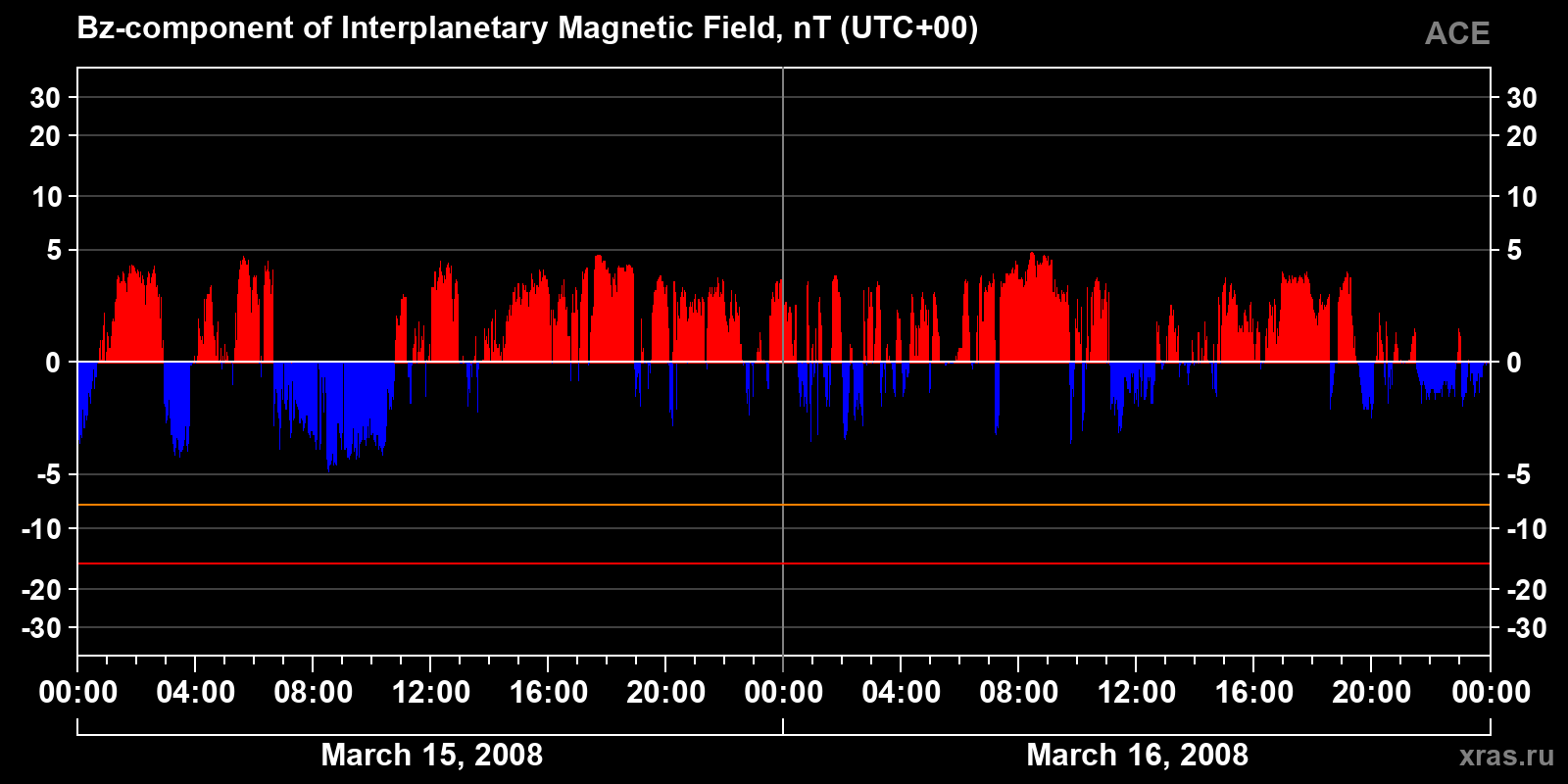Click the March 15, 2008 date label
1568x784 pixels.
point(431,756)
